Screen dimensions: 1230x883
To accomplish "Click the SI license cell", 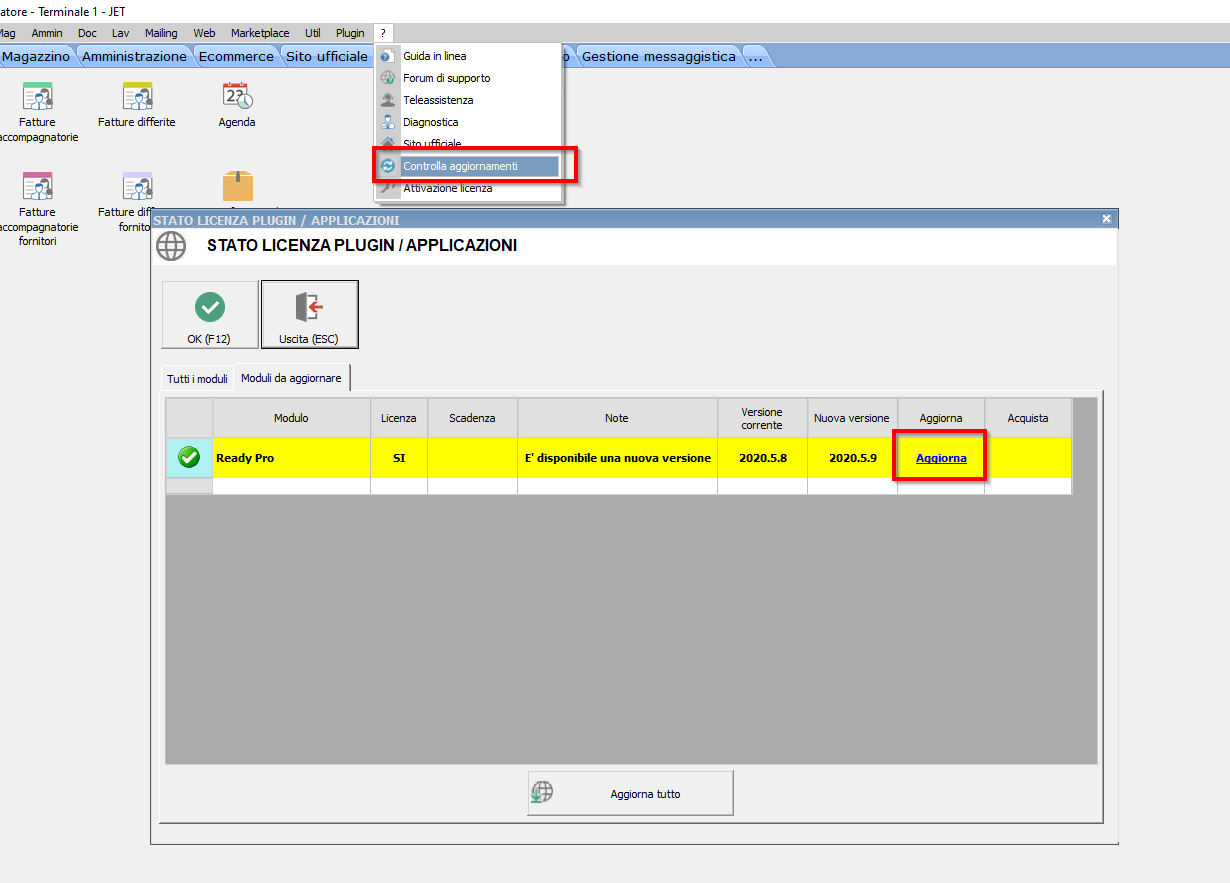I will pyautogui.click(x=399, y=458).
